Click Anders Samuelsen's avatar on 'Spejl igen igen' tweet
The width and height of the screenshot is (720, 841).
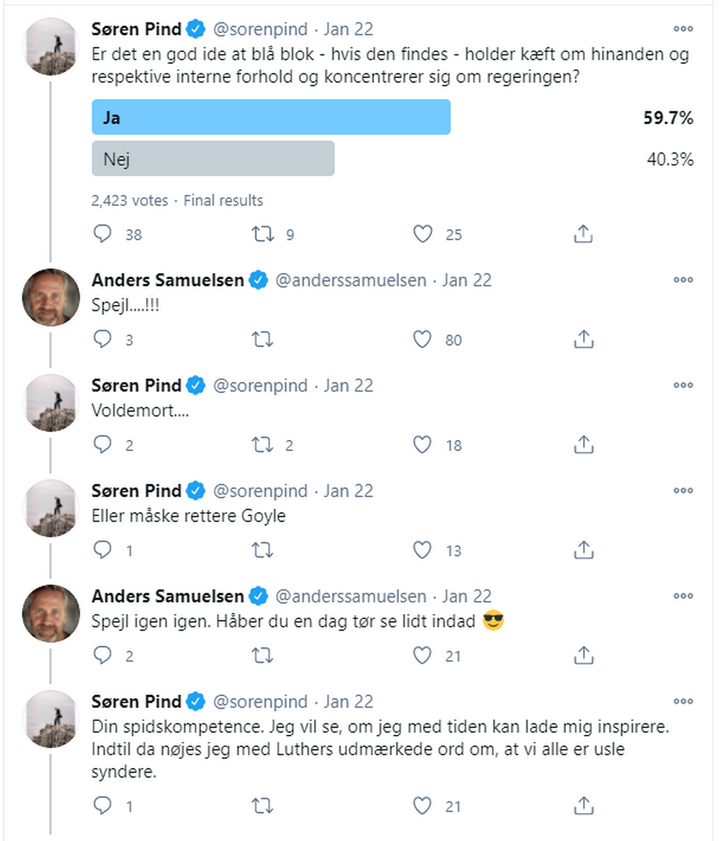[51, 612]
